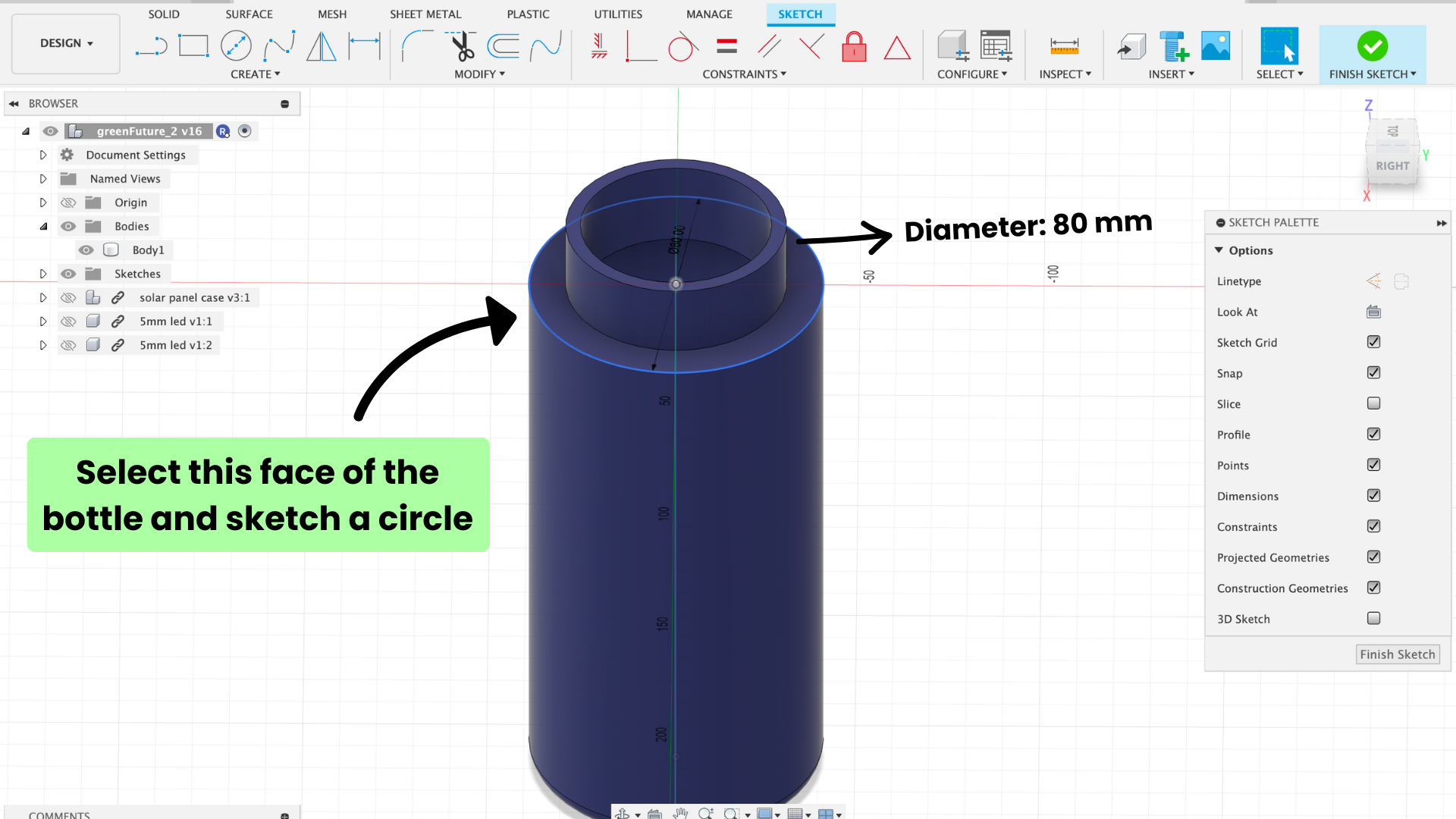Toggle the Dimensions checkbox
The image size is (1456, 819).
point(1373,495)
